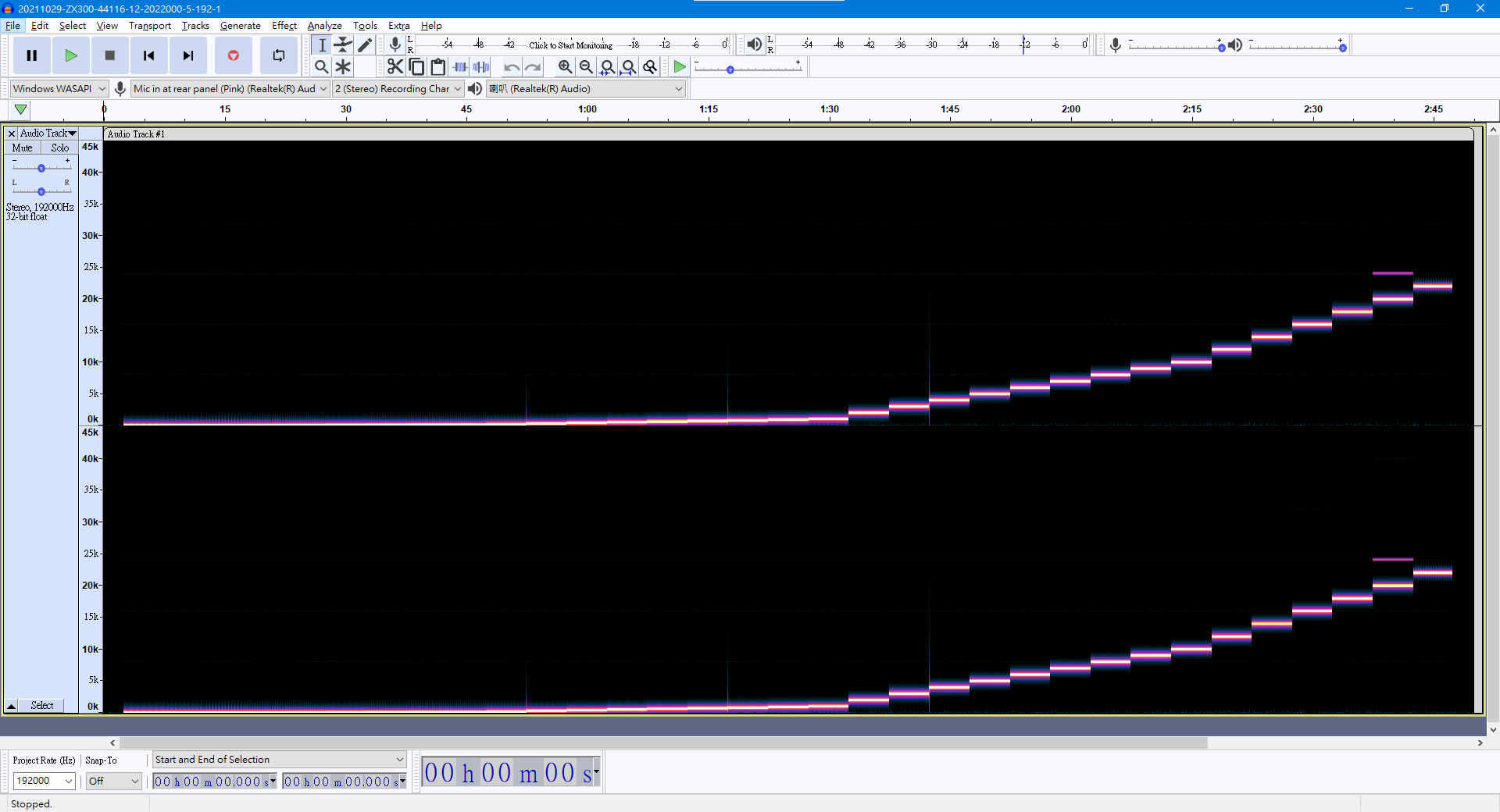Click the Zoom In icon
This screenshot has width=1500, height=812.
pyautogui.click(x=565, y=67)
